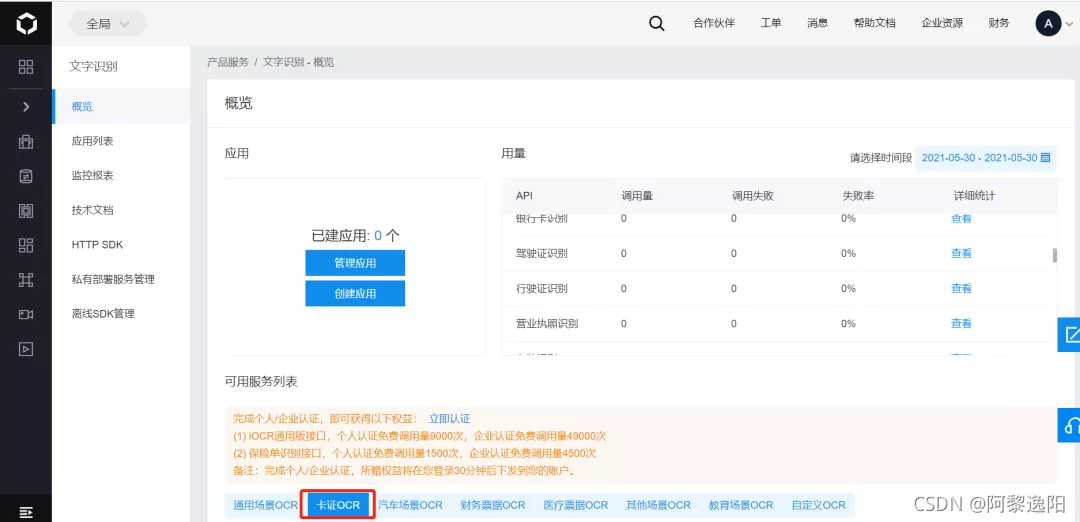Click the feedback edit icon on right edge
This screenshot has height=522, width=1080.
[x=1069, y=335]
